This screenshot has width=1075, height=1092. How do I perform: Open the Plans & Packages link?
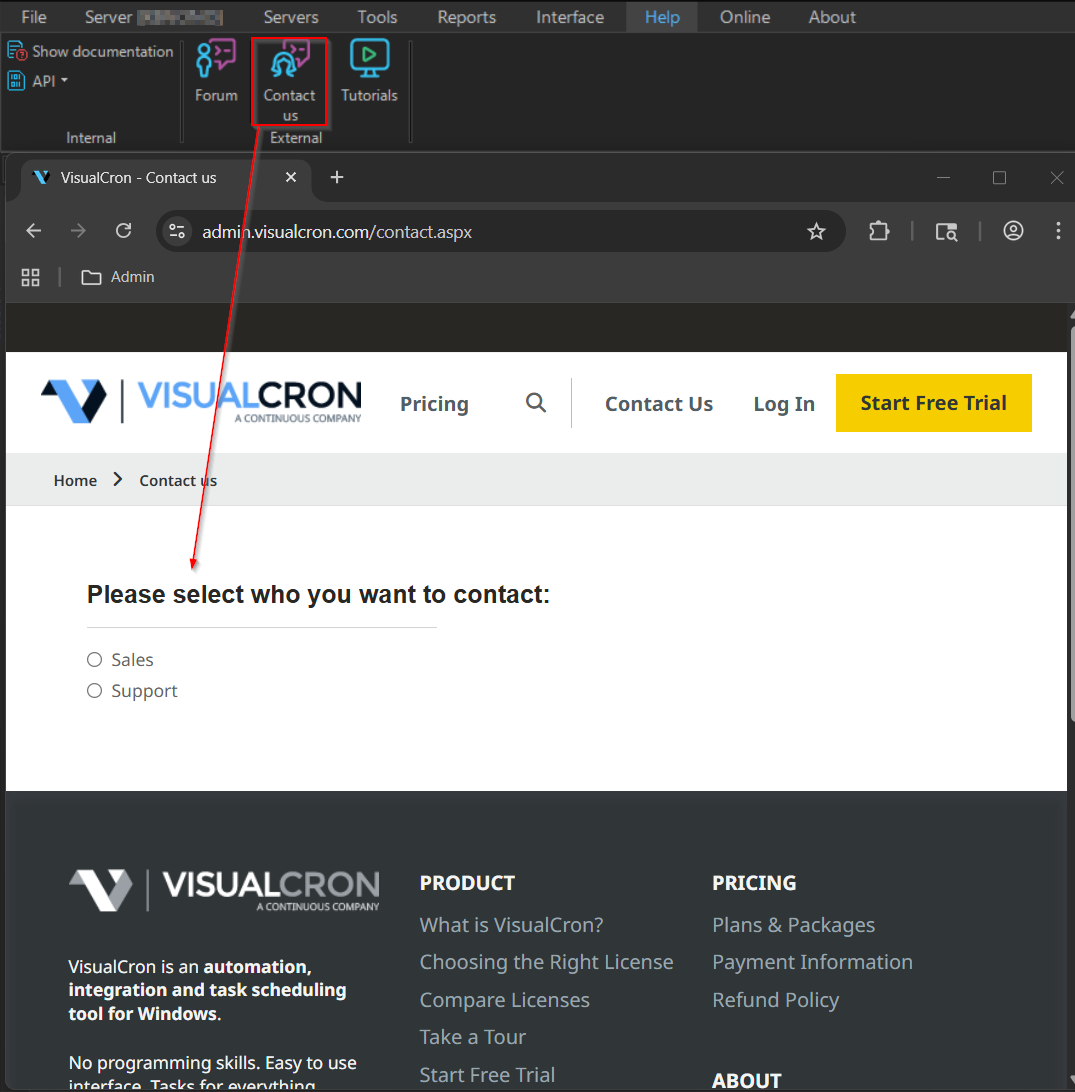pyautogui.click(x=793, y=925)
